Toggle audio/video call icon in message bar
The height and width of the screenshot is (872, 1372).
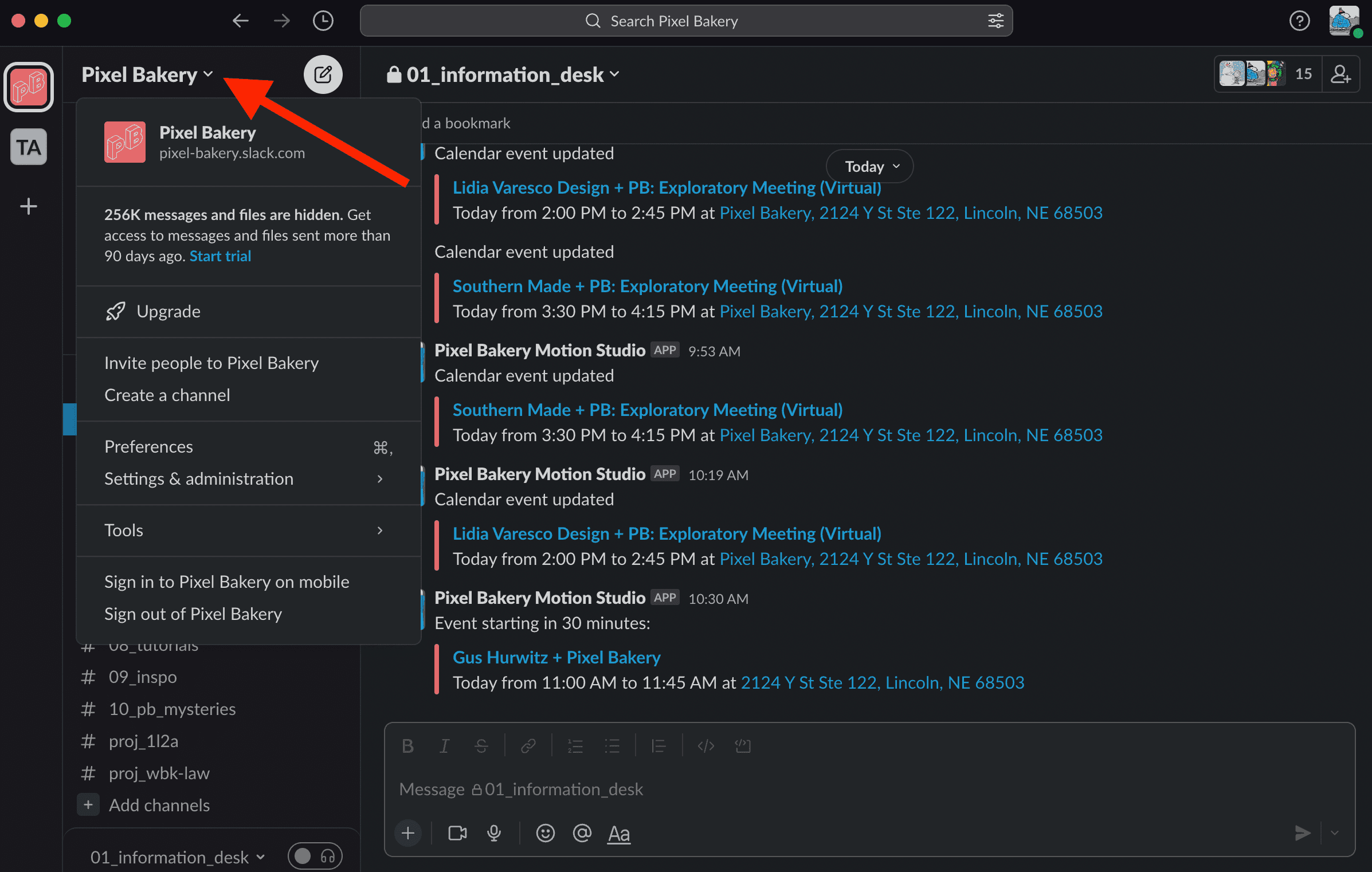[456, 832]
